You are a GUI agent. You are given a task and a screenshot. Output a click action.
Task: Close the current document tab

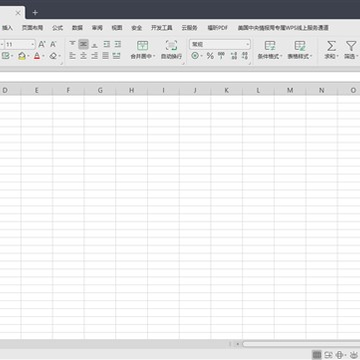pos(18,13)
